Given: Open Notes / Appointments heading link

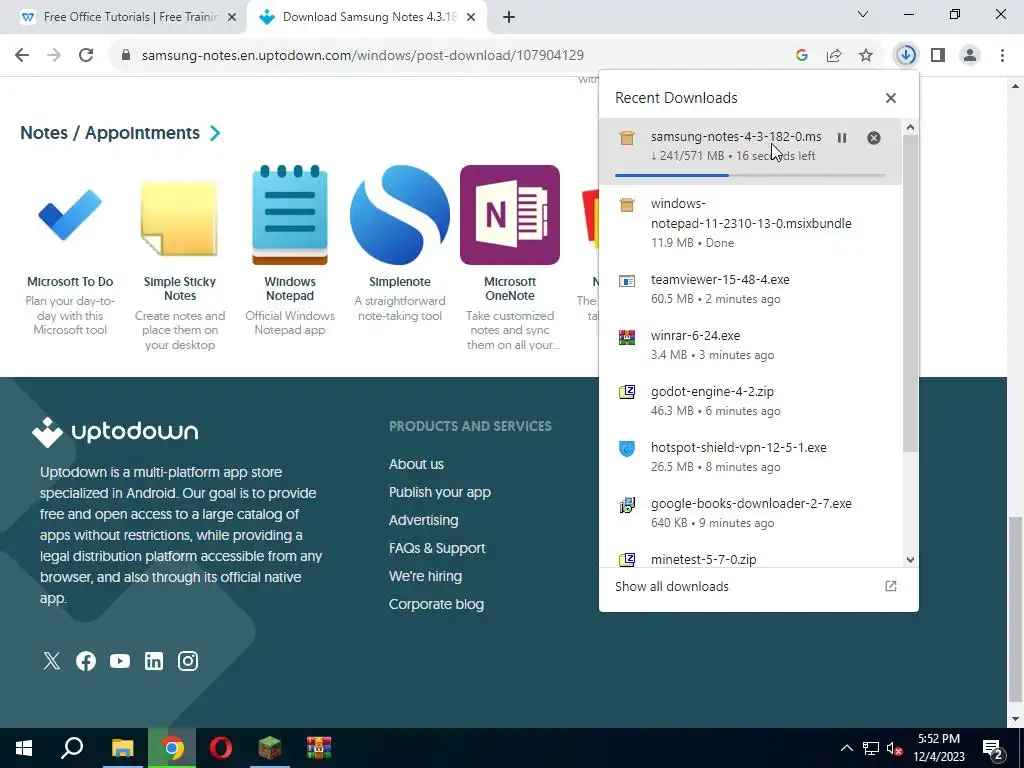Looking at the screenshot, I should tap(110, 133).
